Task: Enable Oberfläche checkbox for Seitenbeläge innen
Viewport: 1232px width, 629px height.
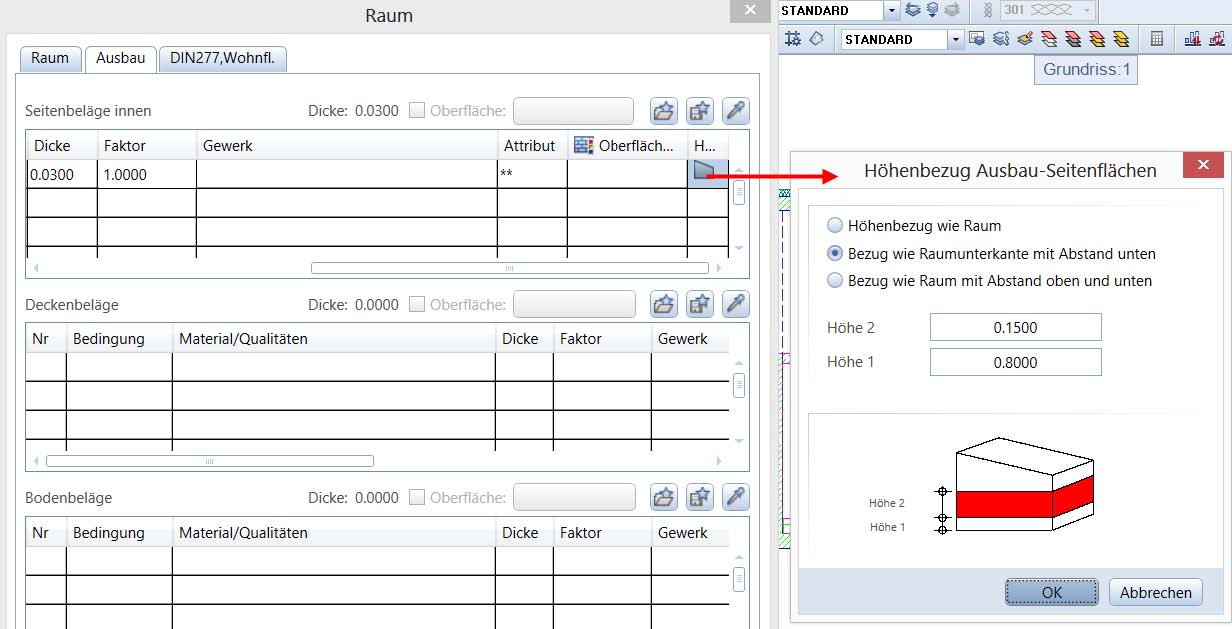Action: (x=418, y=111)
